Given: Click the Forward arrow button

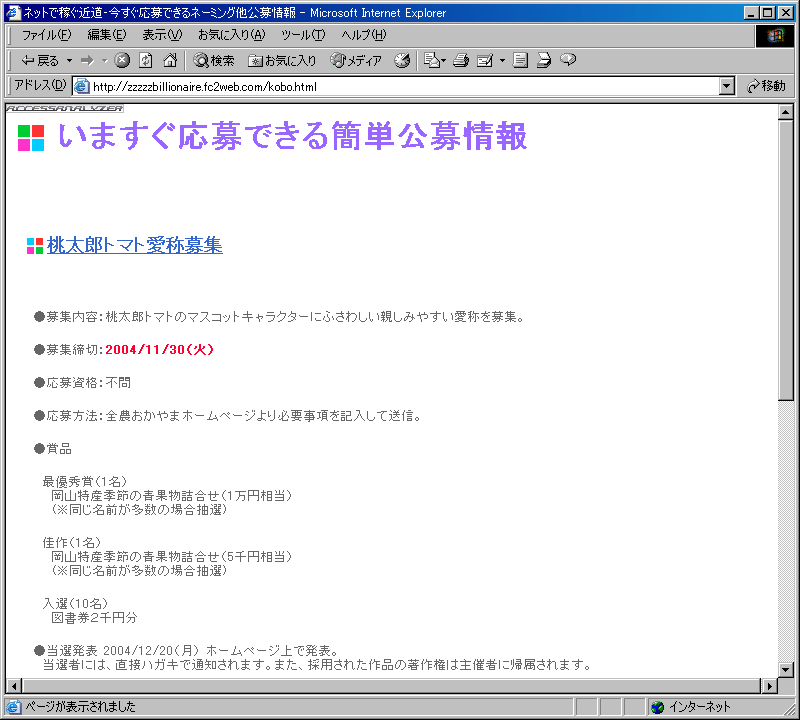Looking at the screenshot, I should coord(88,61).
